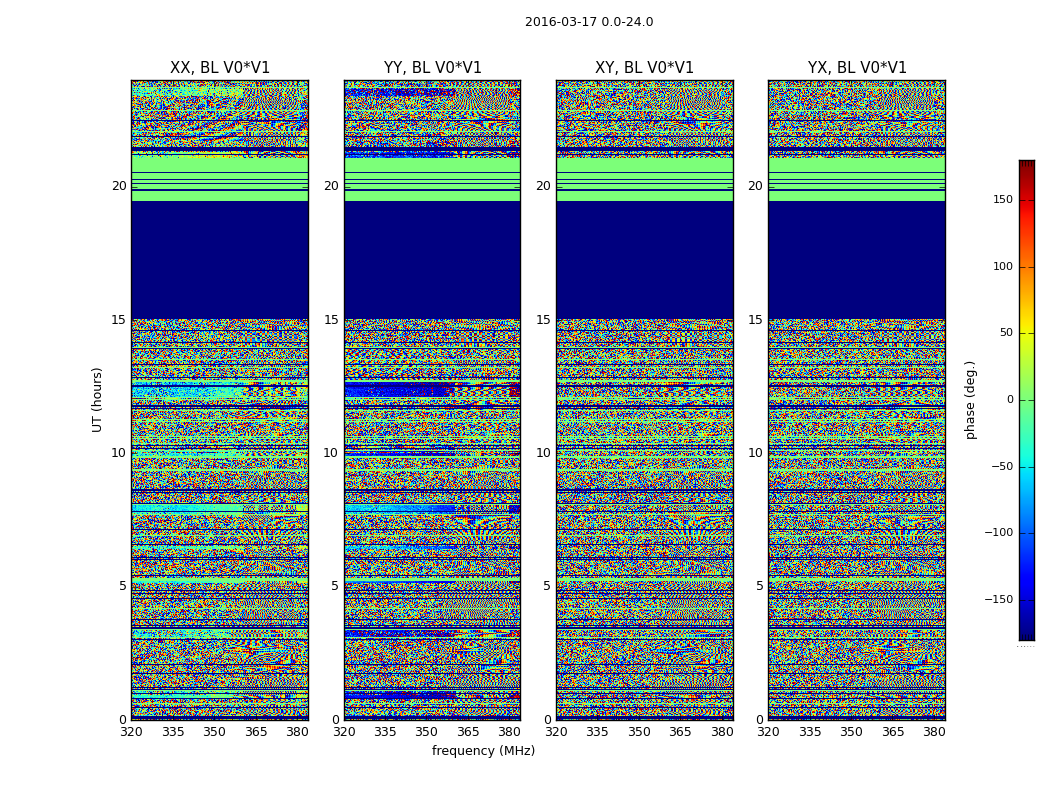Click the 350 MHz tick under XX panel
Viewport: 1050px width, 800px height.
point(214,732)
